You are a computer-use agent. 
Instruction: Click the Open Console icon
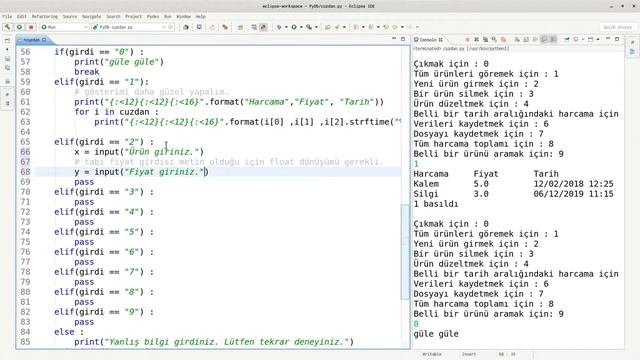[590, 40]
